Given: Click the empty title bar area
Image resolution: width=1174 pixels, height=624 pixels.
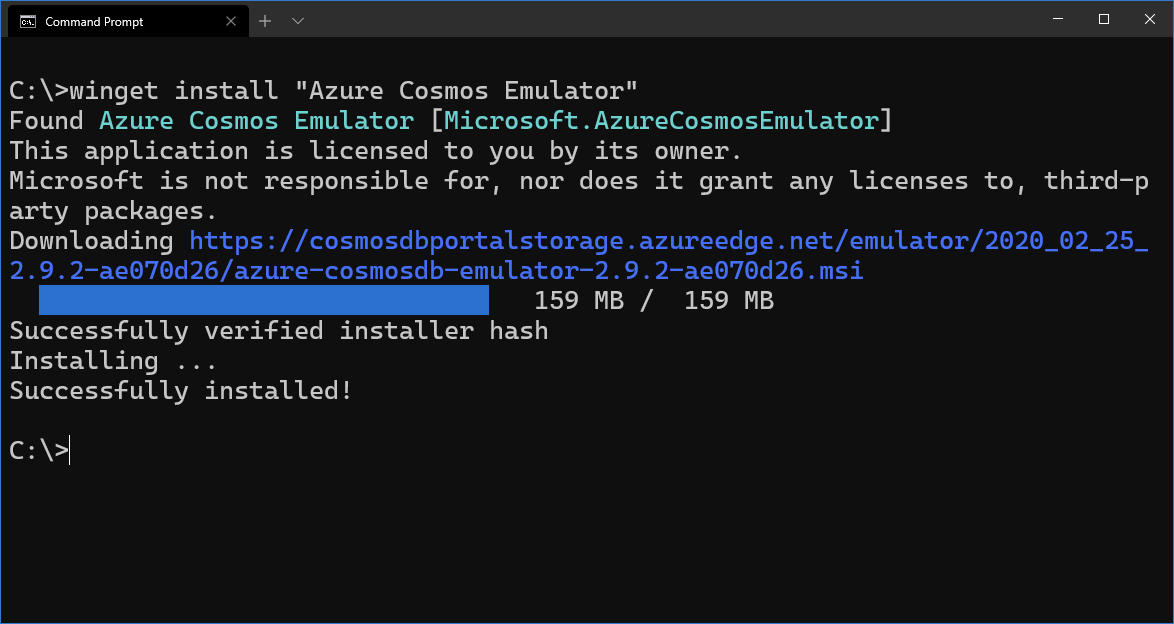Looking at the screenshot, I should [x=674, y=19].
